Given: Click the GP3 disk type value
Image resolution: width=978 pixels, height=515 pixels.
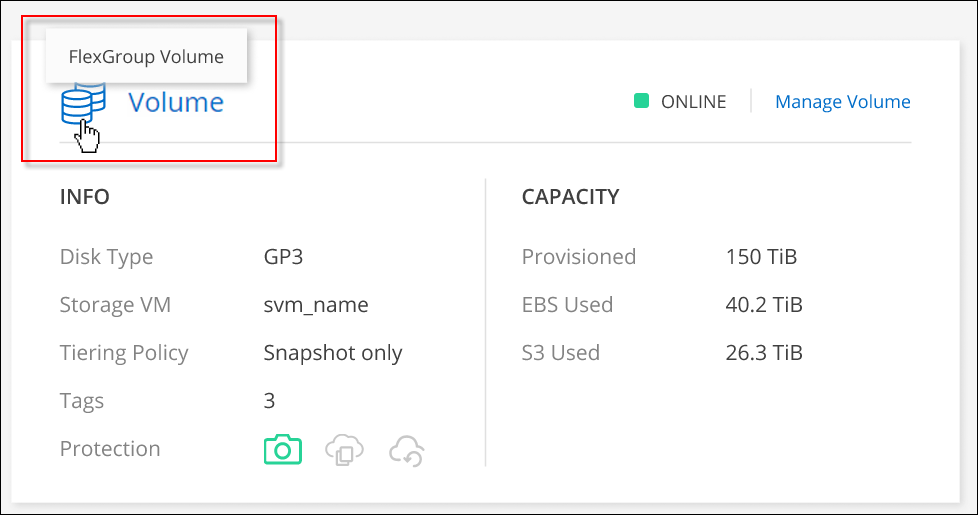Looking at the screenshot, I should 283,257.
